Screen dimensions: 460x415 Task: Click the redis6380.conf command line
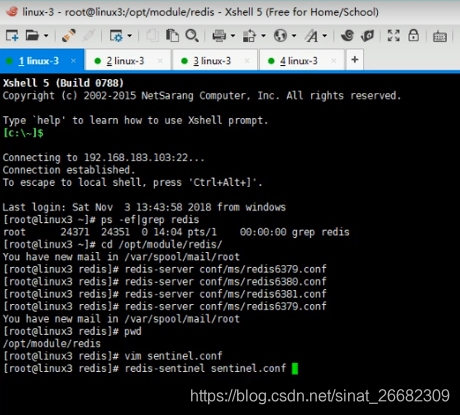coord(165,282)
